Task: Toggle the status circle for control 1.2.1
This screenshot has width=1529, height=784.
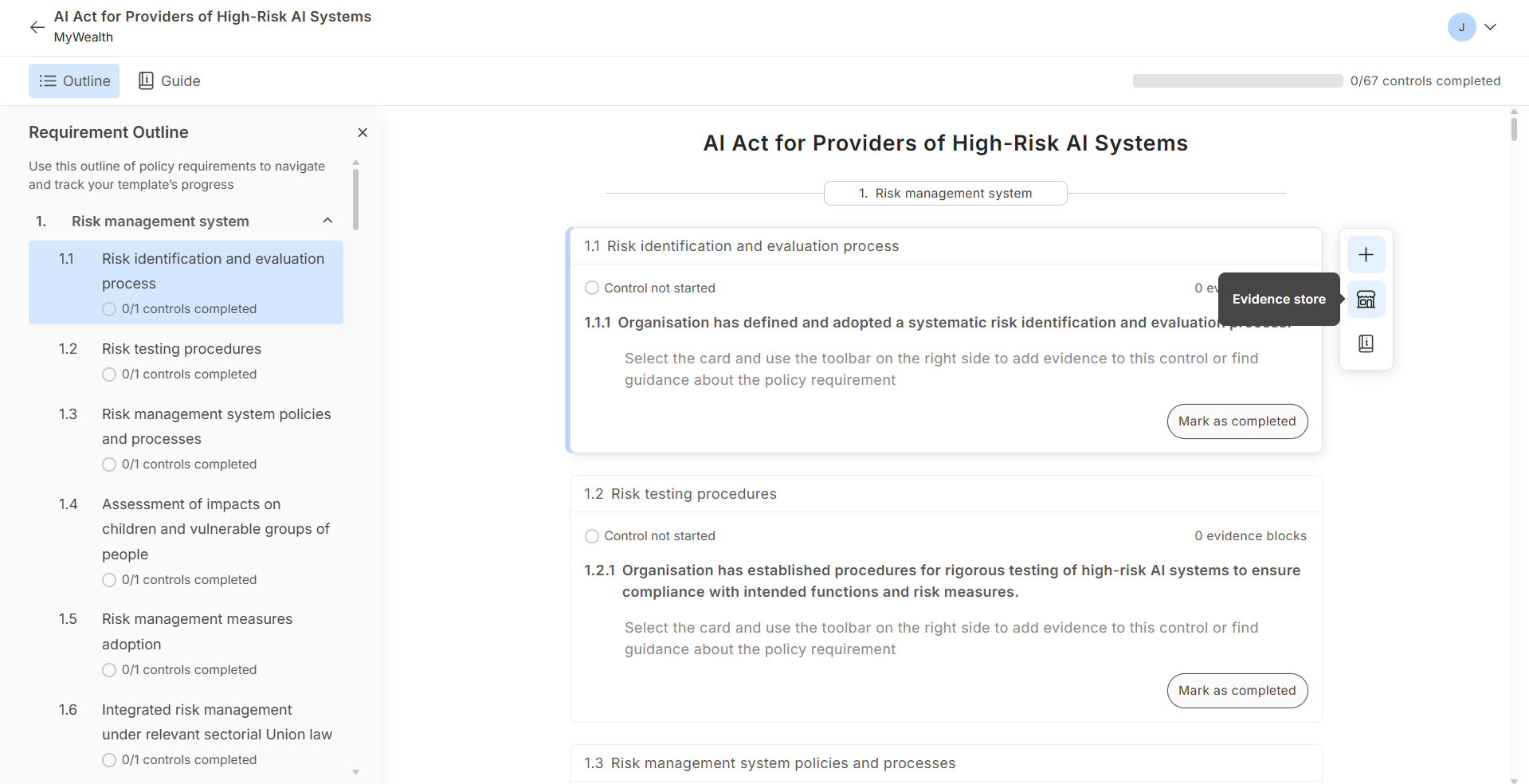Action: [592, 536]
